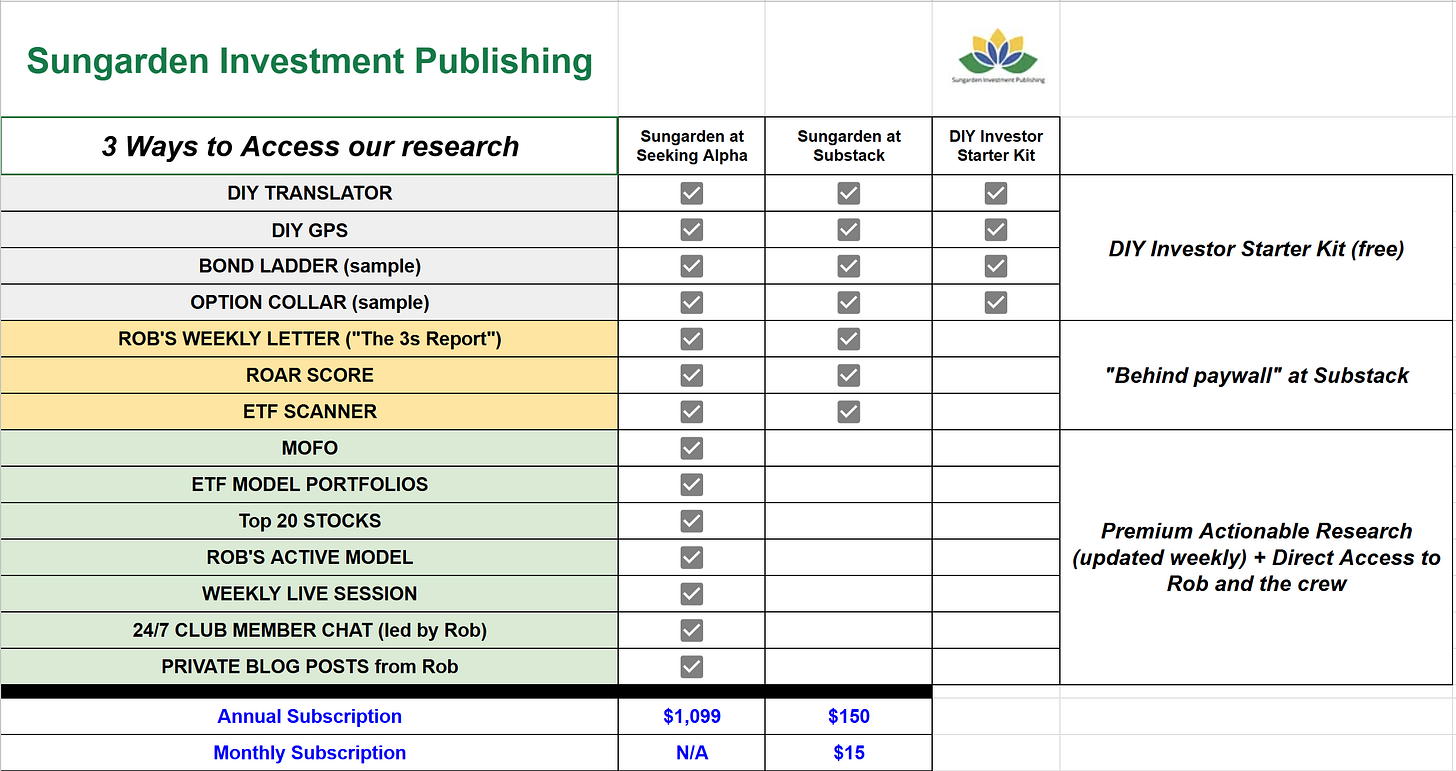1456x771 pixels.
Task: Toggle OPTION COLLAR checkbox under Substack
Action: tap(849, 302)
